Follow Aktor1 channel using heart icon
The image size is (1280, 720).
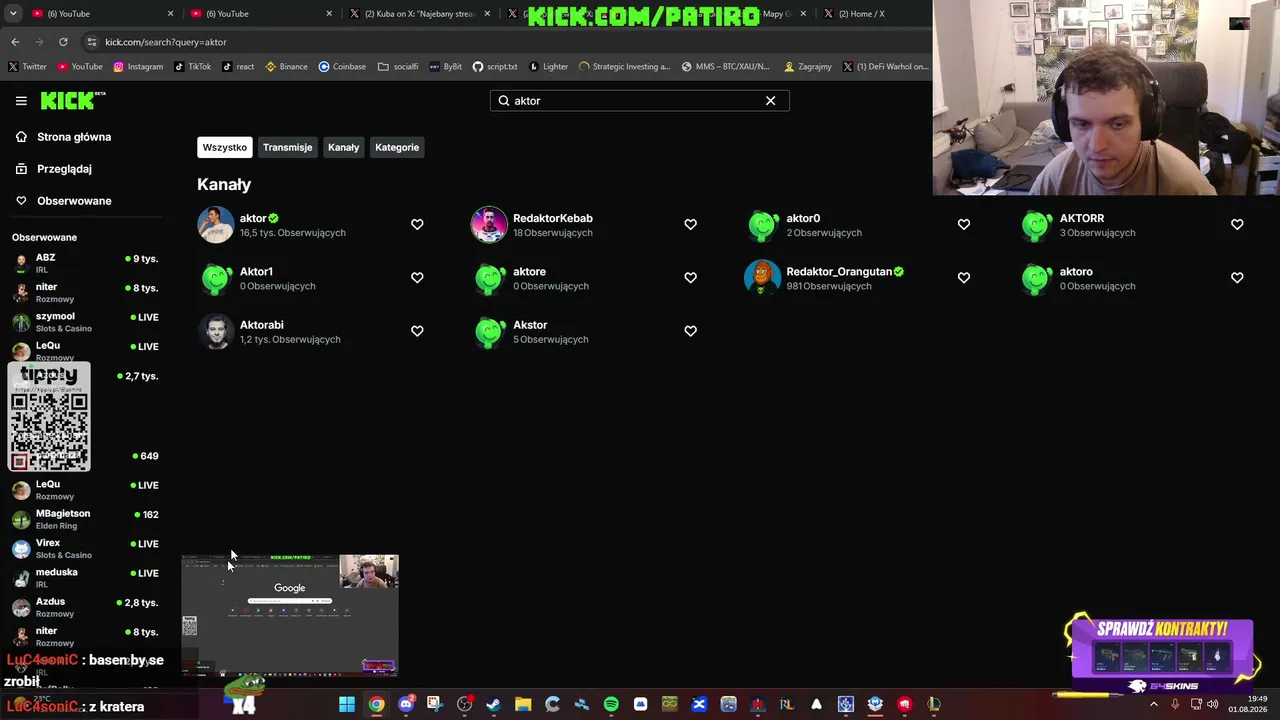417,277
